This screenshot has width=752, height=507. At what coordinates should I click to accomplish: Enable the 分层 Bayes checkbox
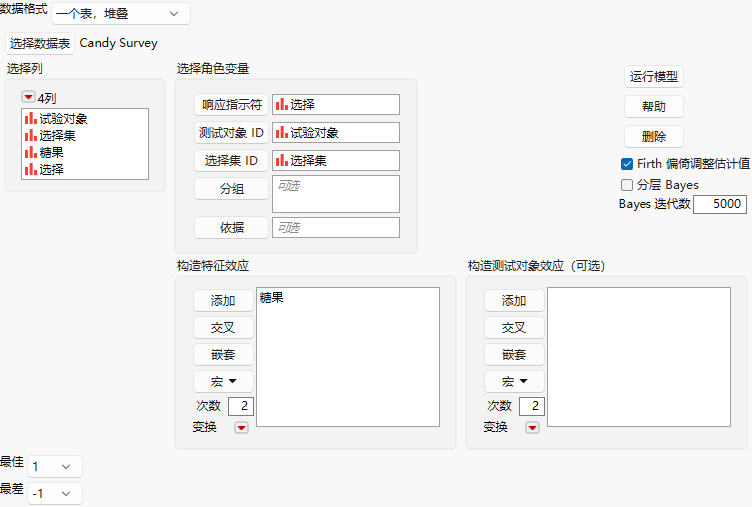pyautogui.click(x=627, y=185)
